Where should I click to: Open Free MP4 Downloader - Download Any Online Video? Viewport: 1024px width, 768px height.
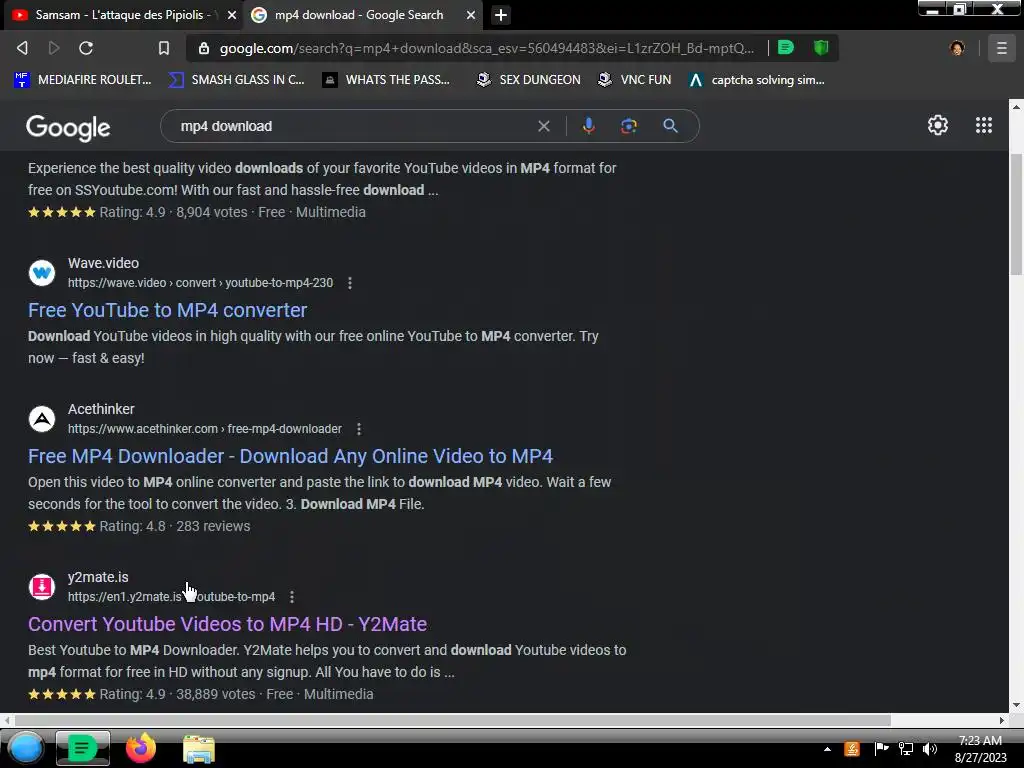tap(291, 456)
